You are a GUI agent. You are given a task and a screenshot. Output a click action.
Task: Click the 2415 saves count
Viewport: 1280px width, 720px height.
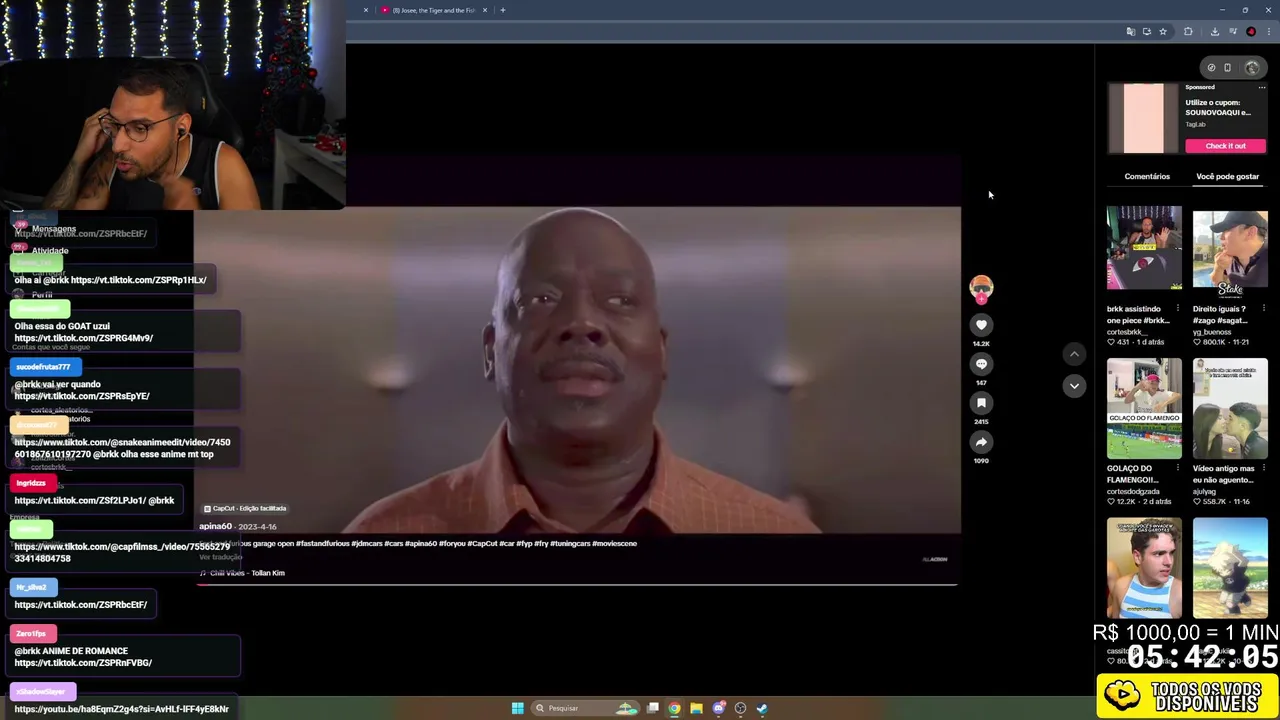point(981,421)
